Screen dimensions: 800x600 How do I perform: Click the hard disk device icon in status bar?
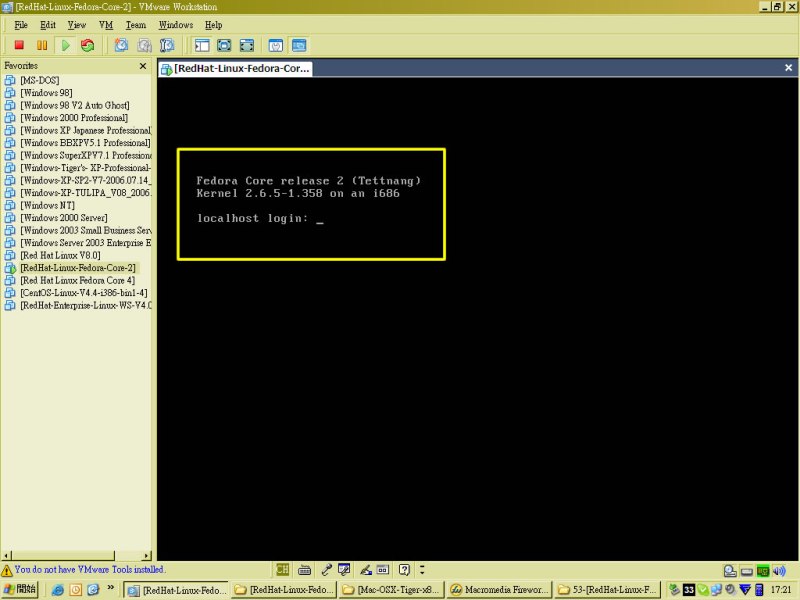click(x=730, y=571)
